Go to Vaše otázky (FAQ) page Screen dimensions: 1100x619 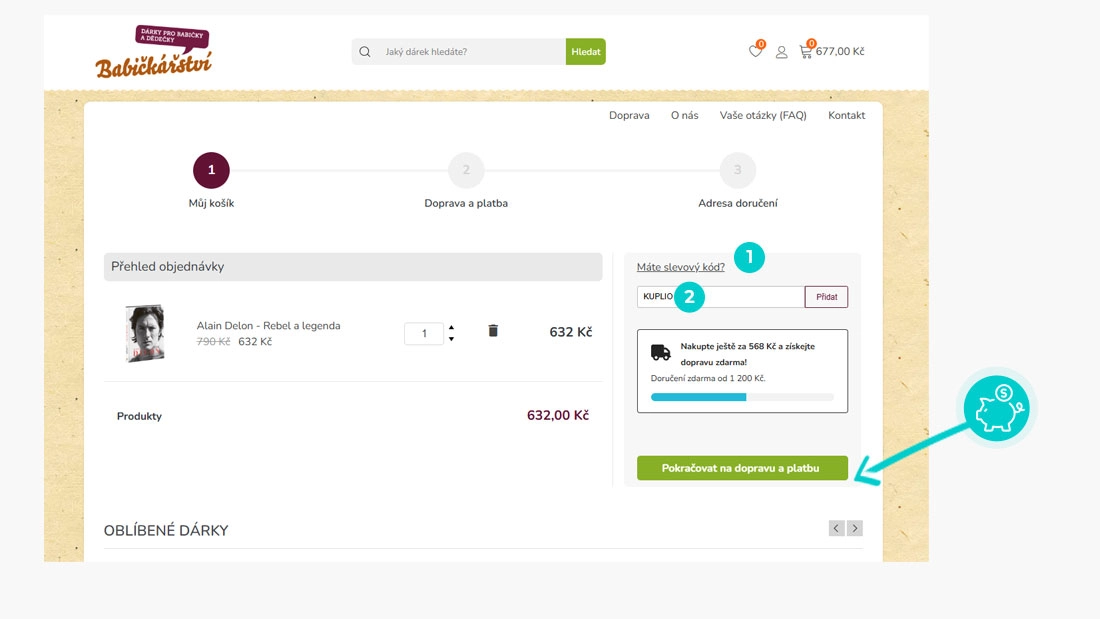click(762, 116)
